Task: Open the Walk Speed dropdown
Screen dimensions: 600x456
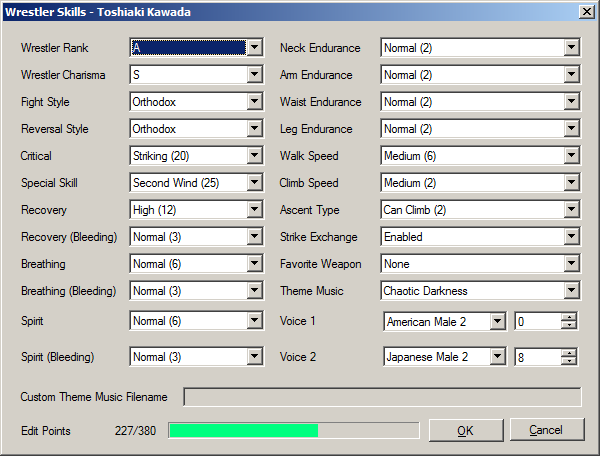Action: coord(571,156)
